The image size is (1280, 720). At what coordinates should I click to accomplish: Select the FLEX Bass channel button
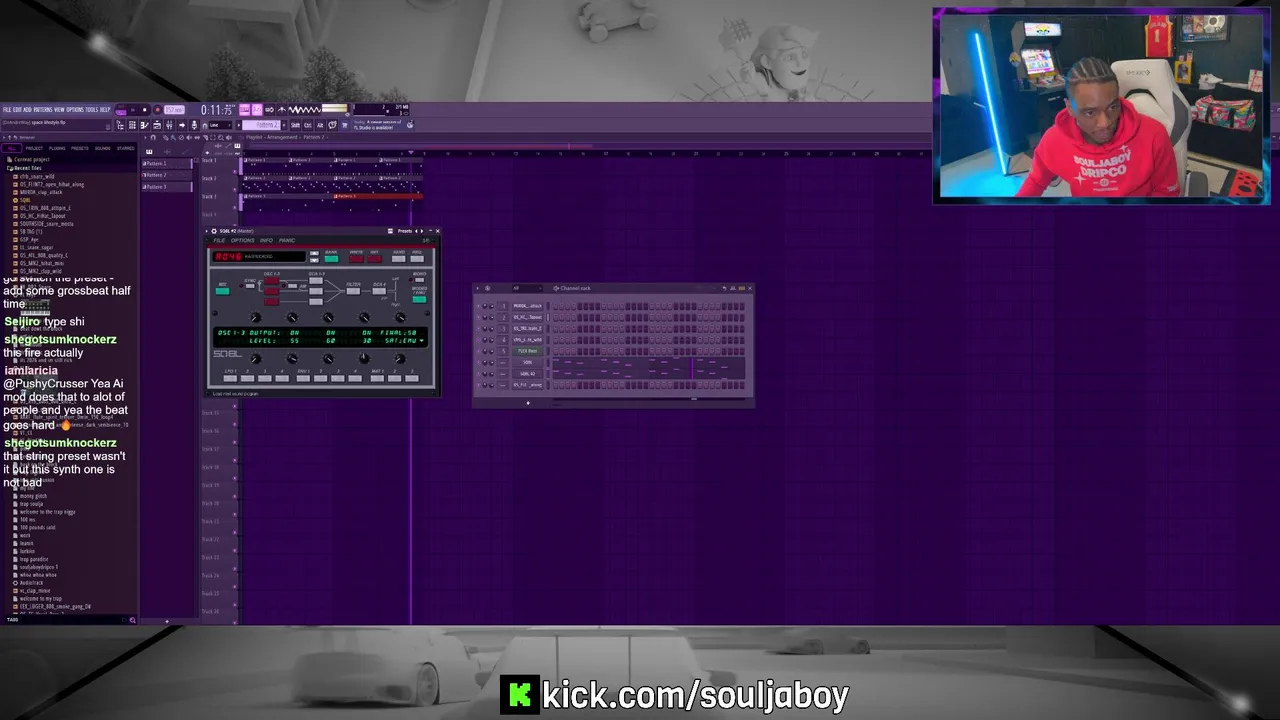tap(528, 351)
